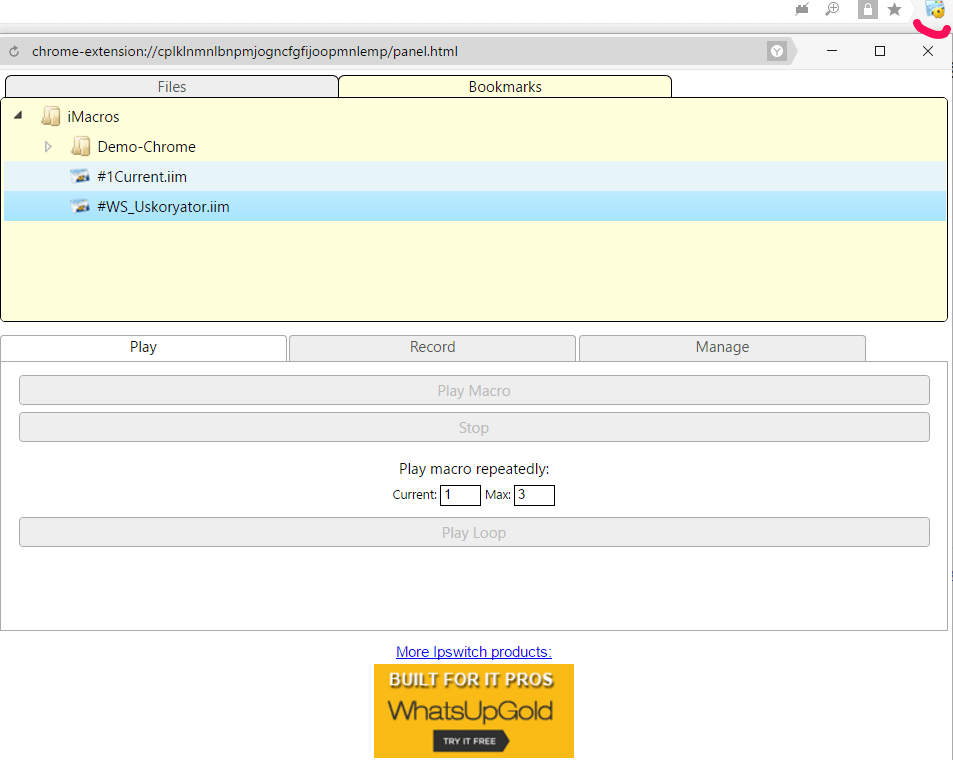Click the Yandex Y badge in address bar
The width and height of the screenshot is (953, 760).
[x=777, y=52]
